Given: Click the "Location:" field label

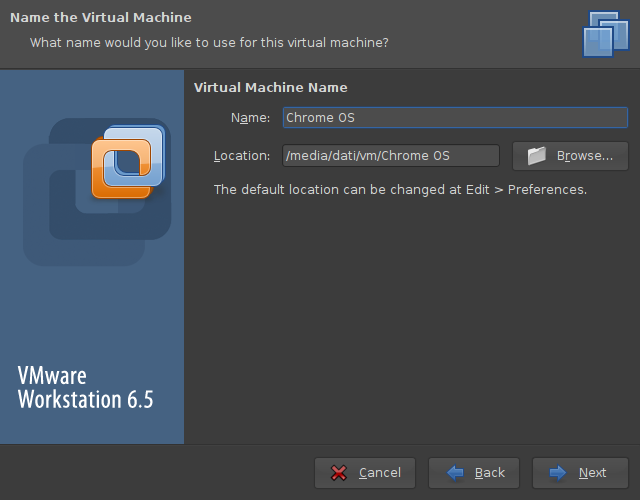Looking at the screenshot, I should click(x=242, y=156).
